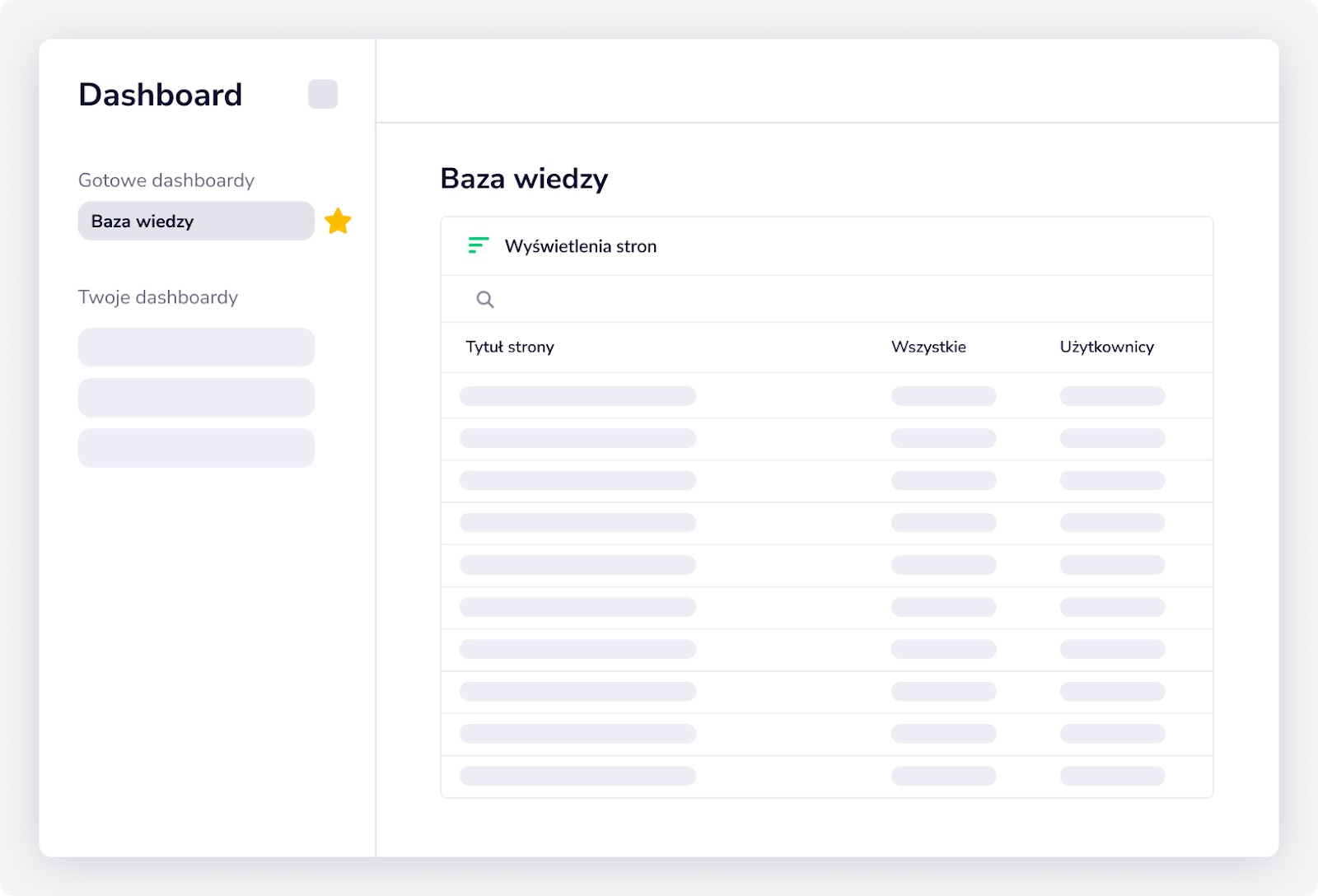Viewport: 1318px width, 896px height.
Task: Click the magnifying glass search icon
Action: pyautogui.click(x=485, y=299)
